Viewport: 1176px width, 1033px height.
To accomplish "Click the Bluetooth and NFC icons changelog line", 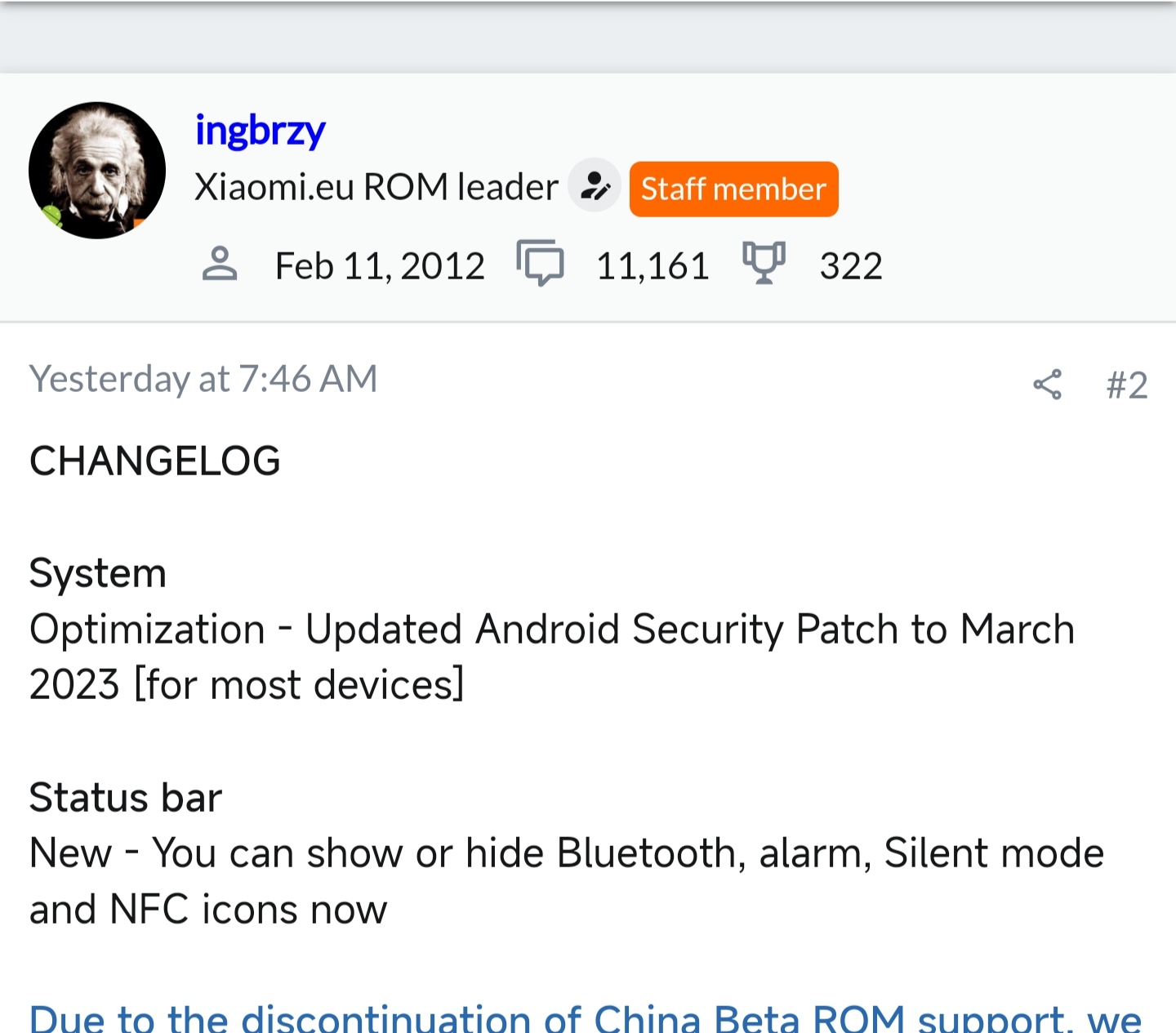I will 567,881.
